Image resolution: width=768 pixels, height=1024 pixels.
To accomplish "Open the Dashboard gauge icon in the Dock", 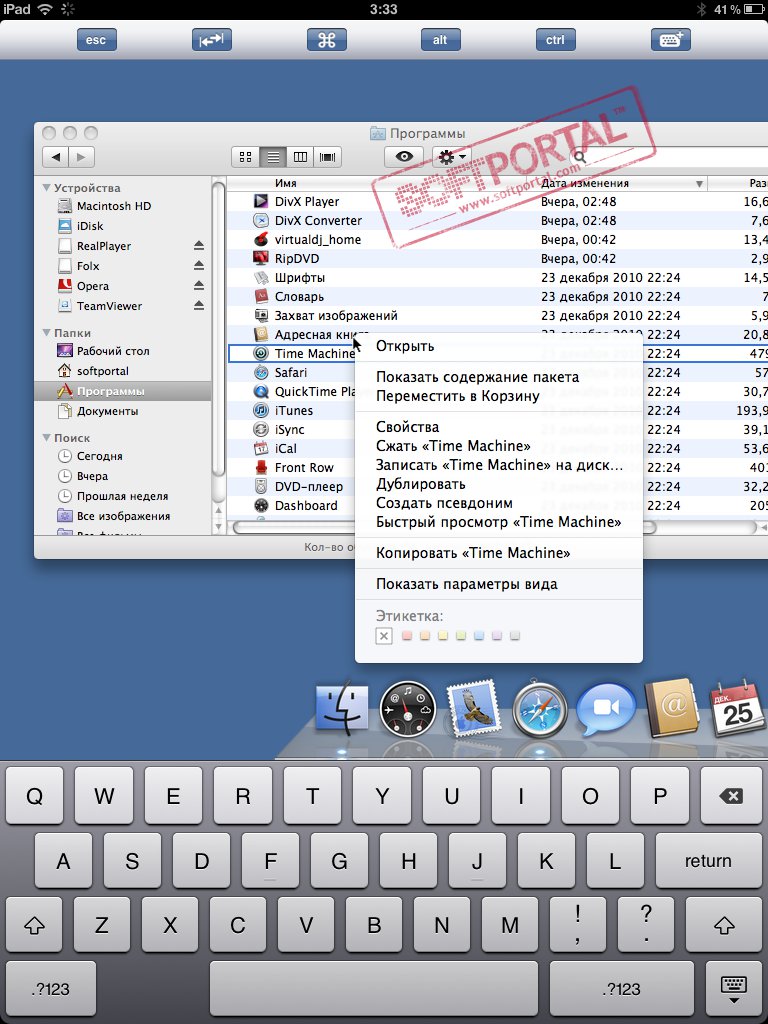I will tap(408, 709).
